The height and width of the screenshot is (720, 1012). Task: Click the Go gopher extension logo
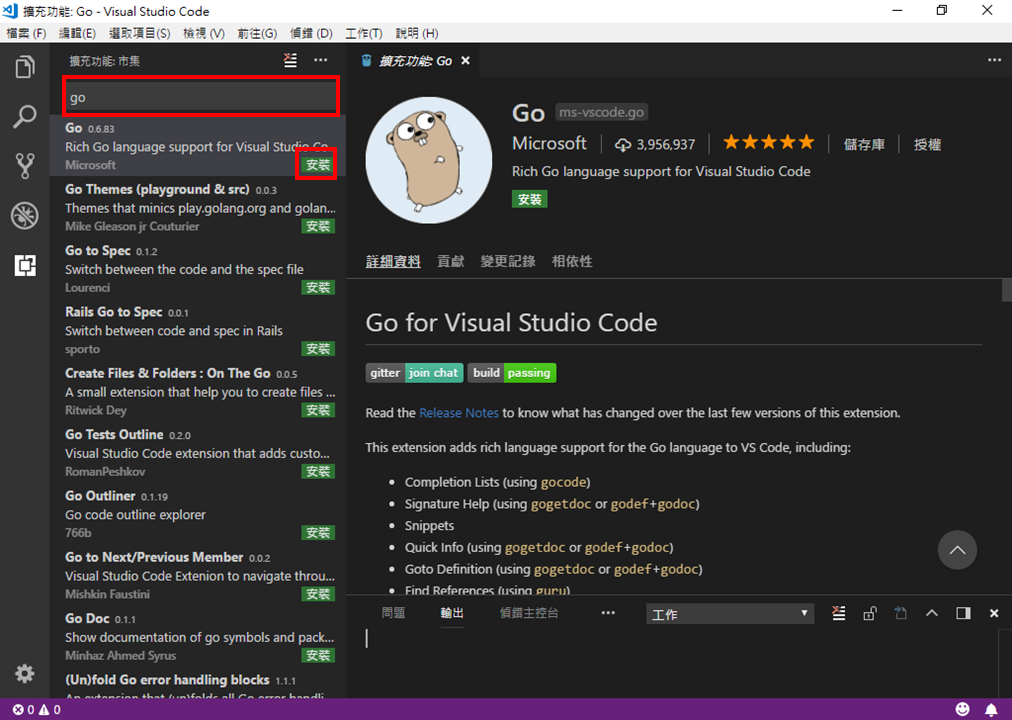(x=429, y=160)
